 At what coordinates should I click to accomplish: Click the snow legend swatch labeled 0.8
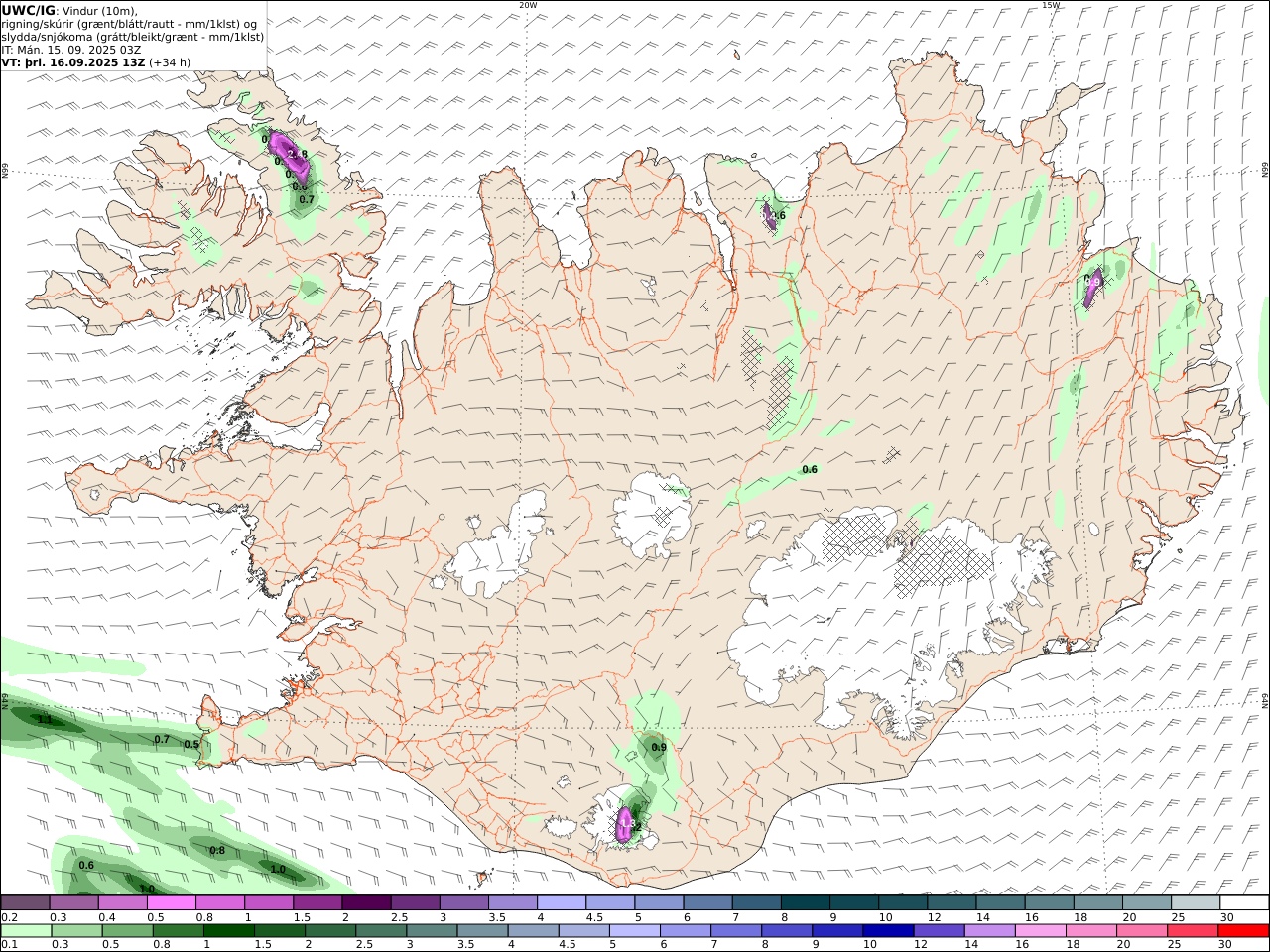tap(220, 903)
